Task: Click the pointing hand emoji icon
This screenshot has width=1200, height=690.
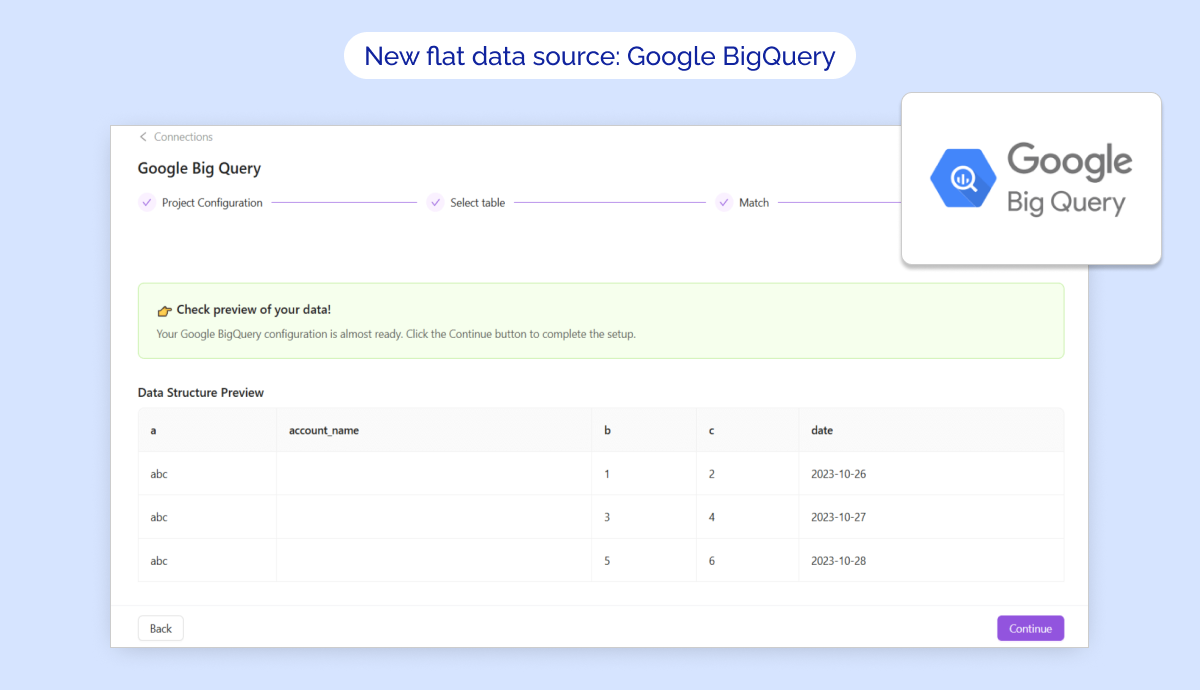Action: (165, 311)
